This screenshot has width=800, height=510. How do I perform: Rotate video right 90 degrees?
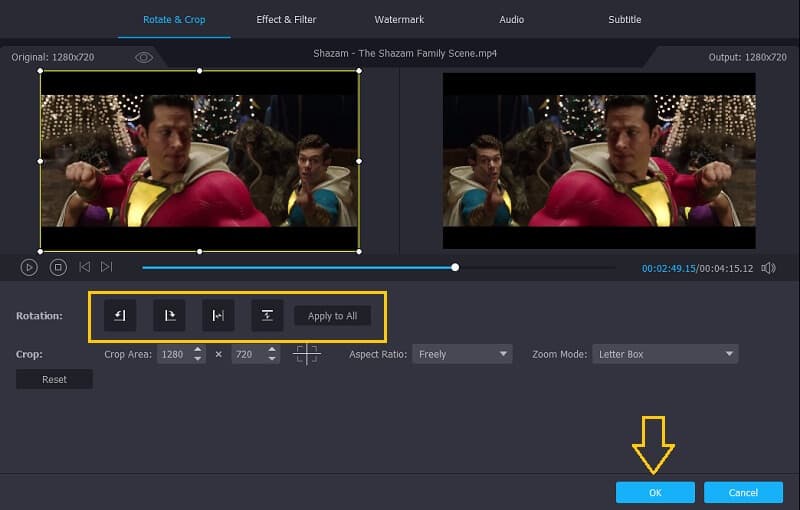tap(169, 316)
